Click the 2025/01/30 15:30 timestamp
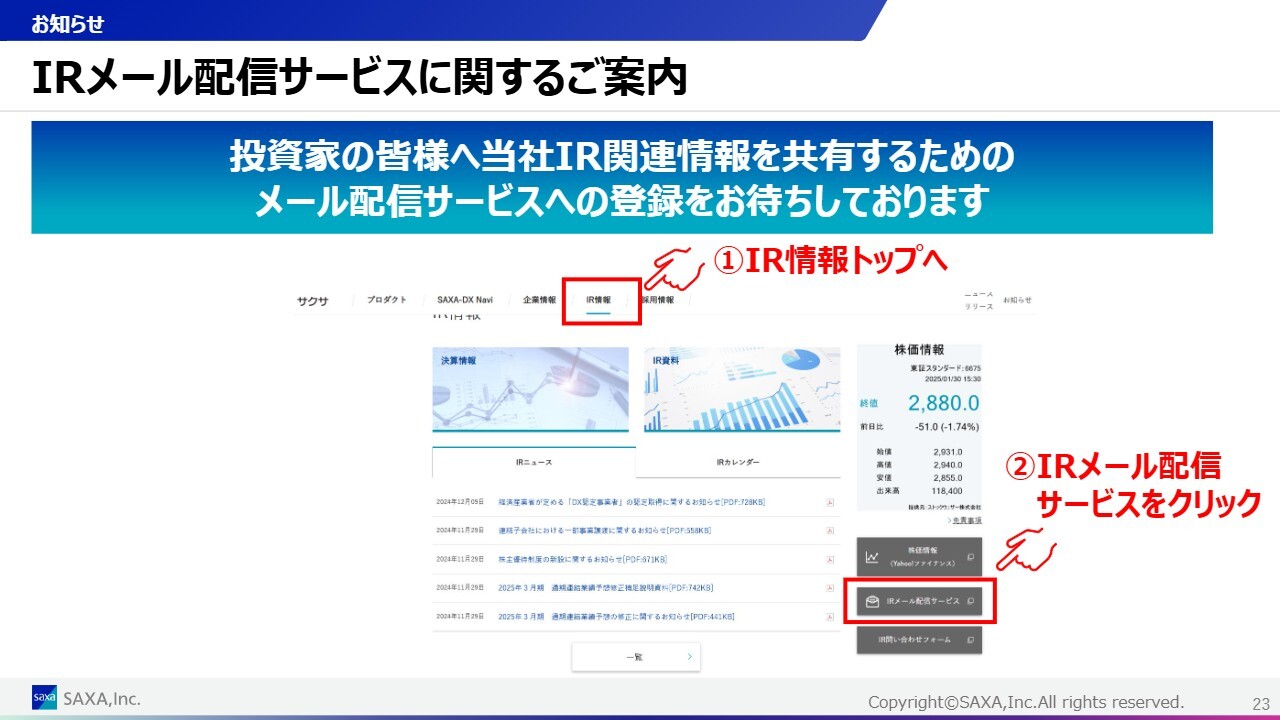 952,379
